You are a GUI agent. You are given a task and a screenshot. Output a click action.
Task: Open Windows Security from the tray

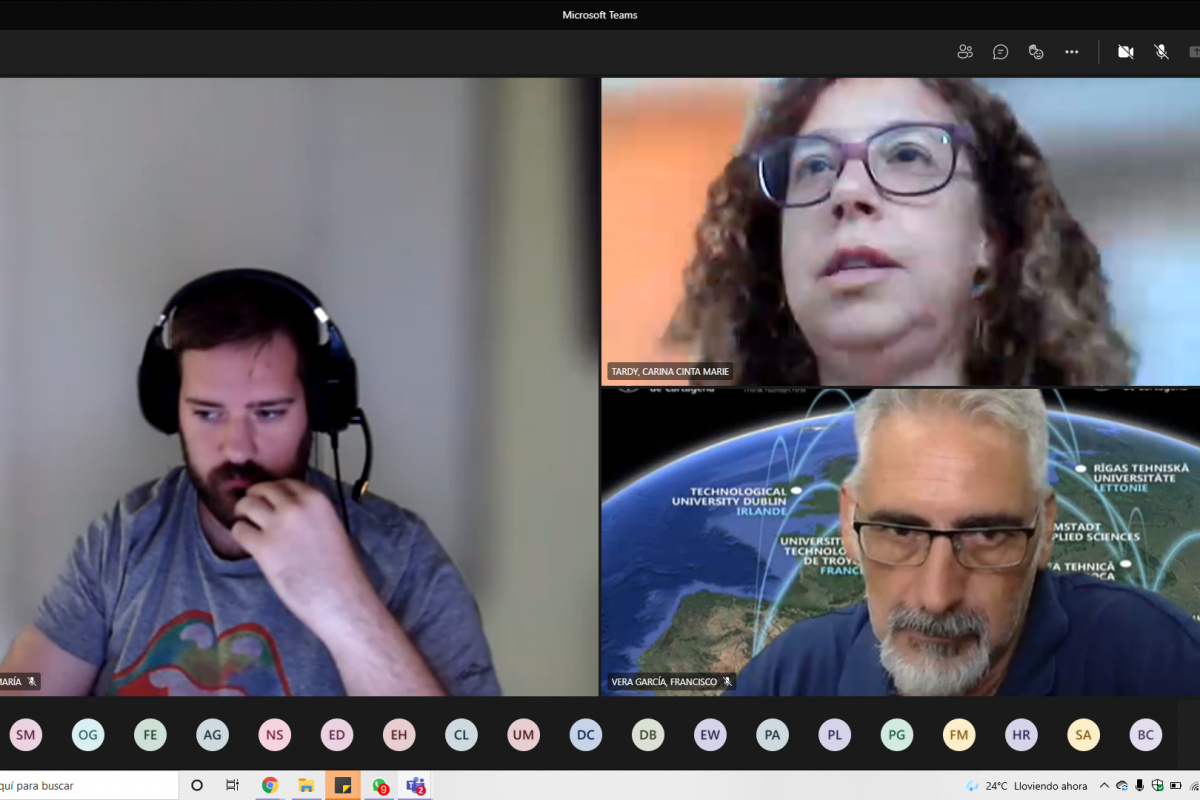(x=1157, y=785)
